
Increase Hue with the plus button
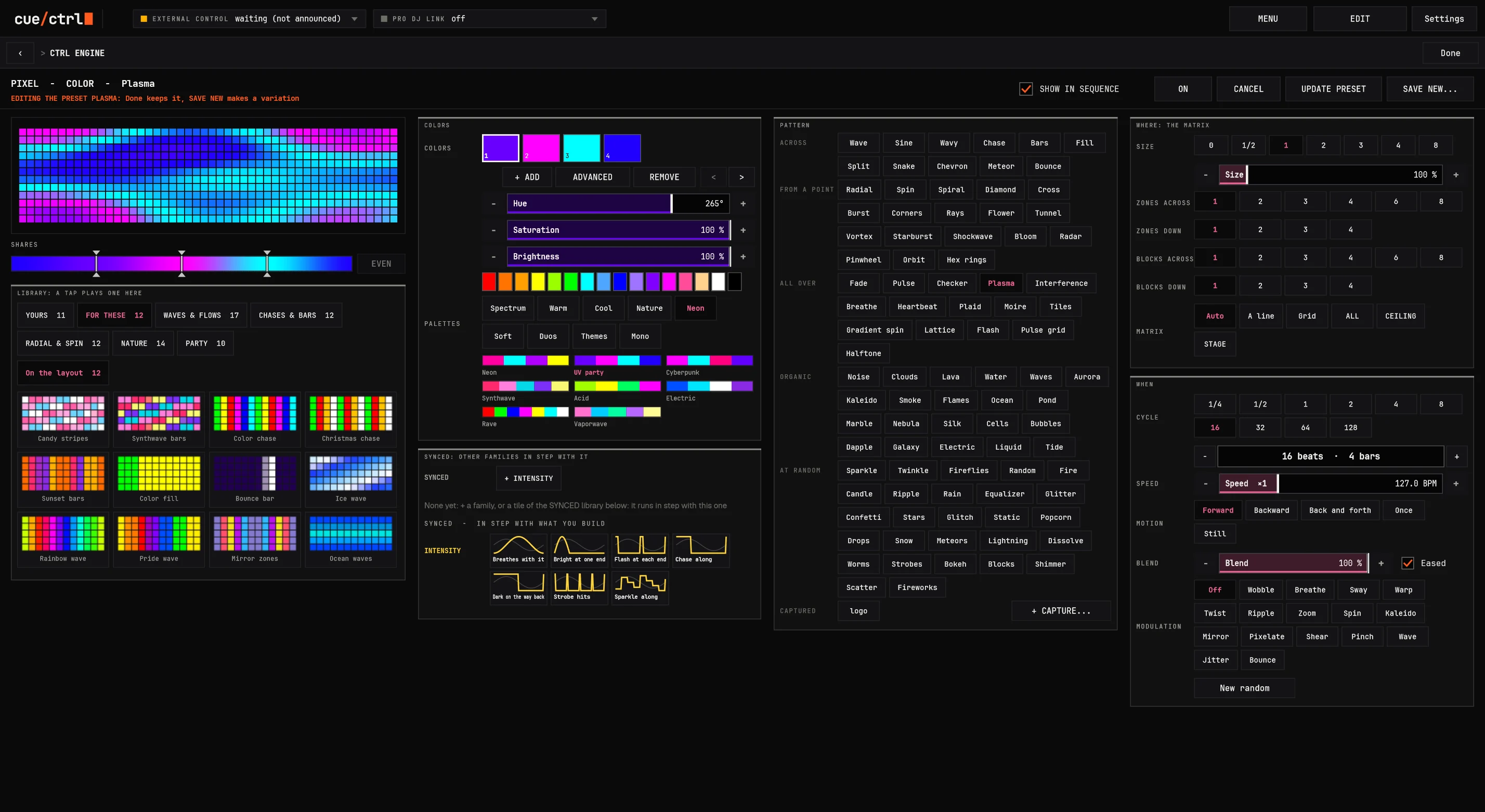[743, 203]
